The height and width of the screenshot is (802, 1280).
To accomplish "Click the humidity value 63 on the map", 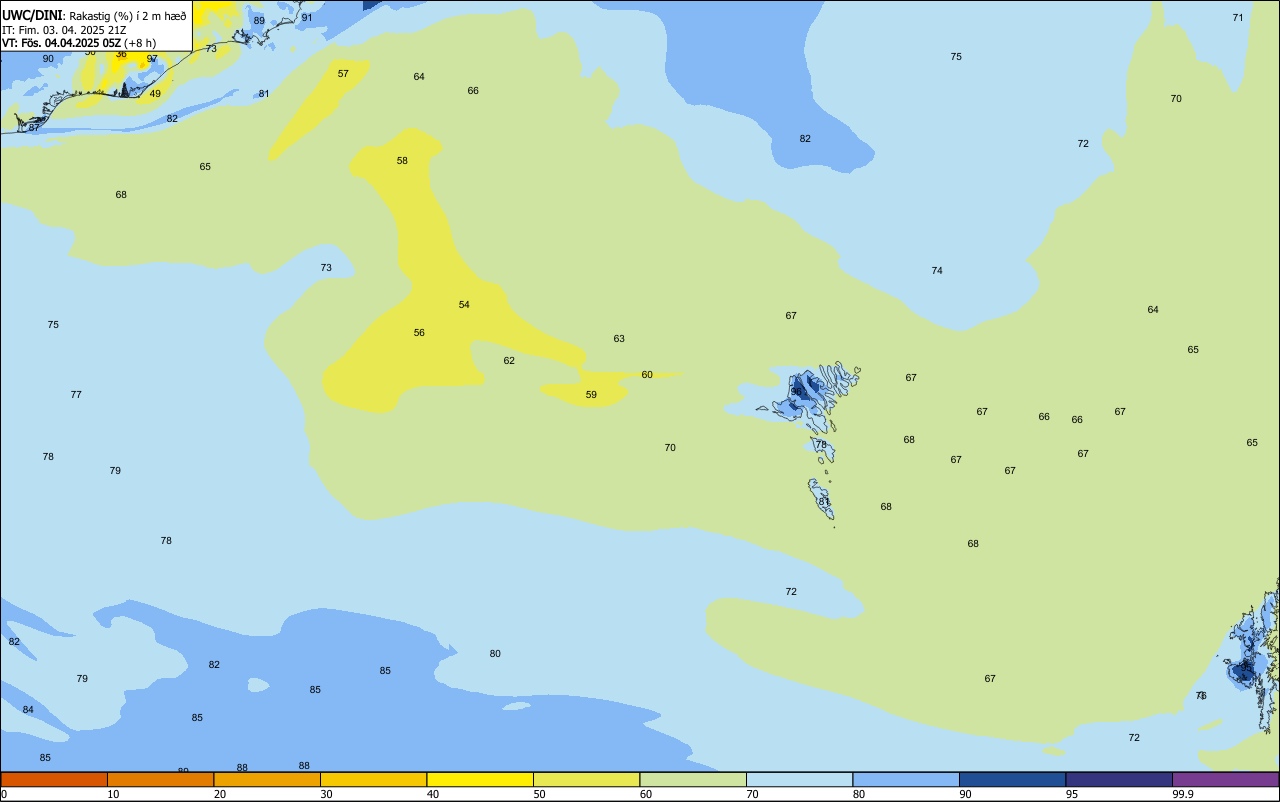I will [619, 339].
